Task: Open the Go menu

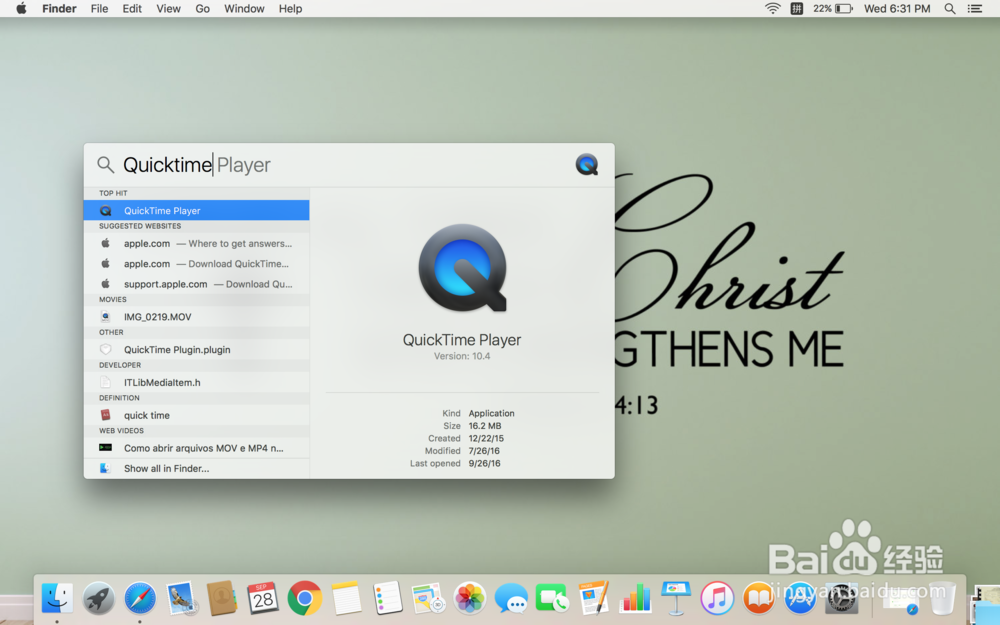Action: point(202,8)
